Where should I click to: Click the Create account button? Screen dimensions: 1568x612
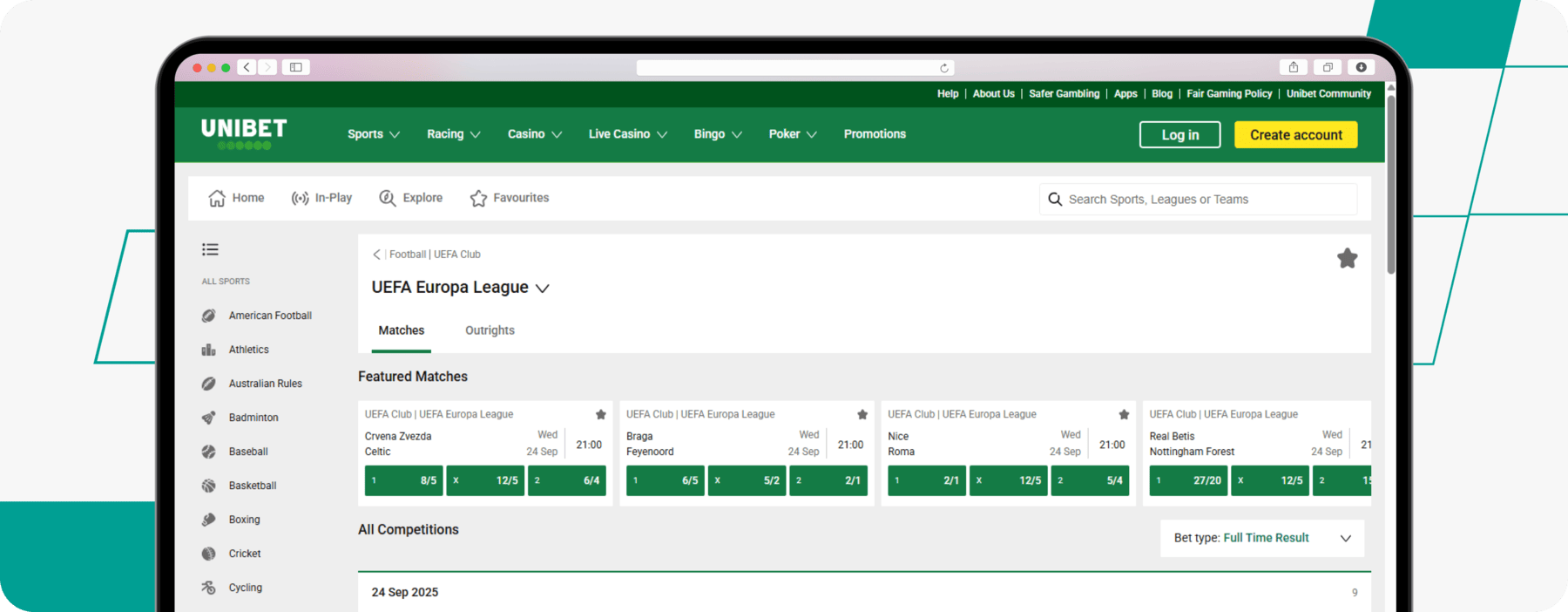(x=1296, y=135)
